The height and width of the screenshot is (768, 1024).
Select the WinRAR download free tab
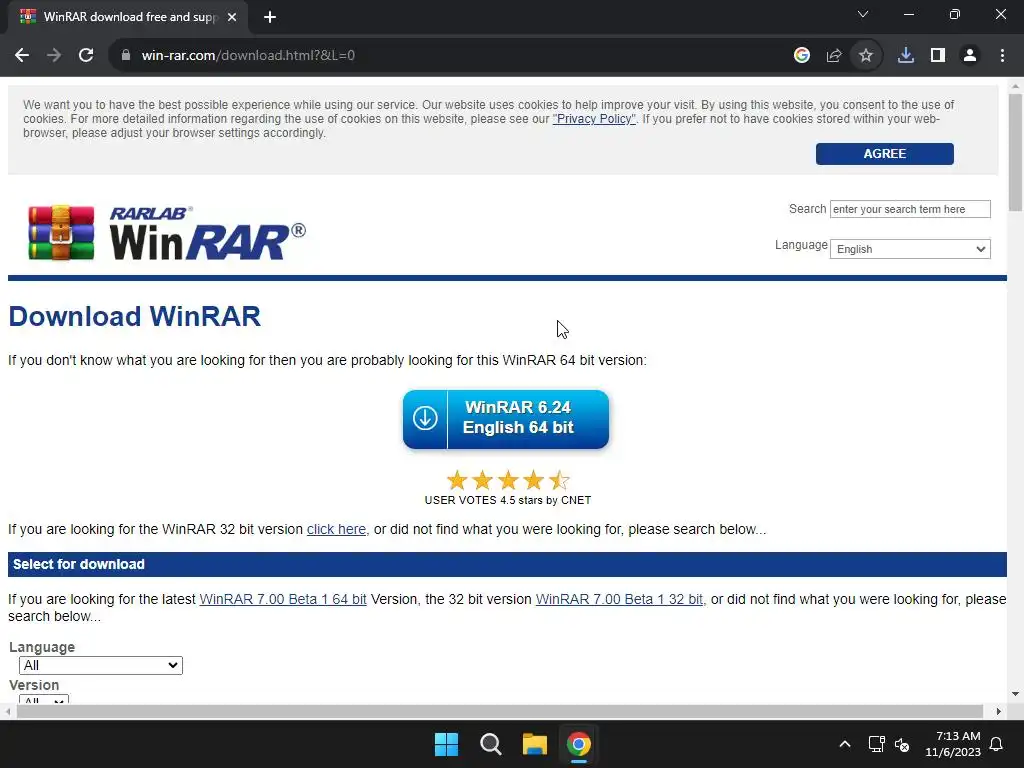point(127,17)
